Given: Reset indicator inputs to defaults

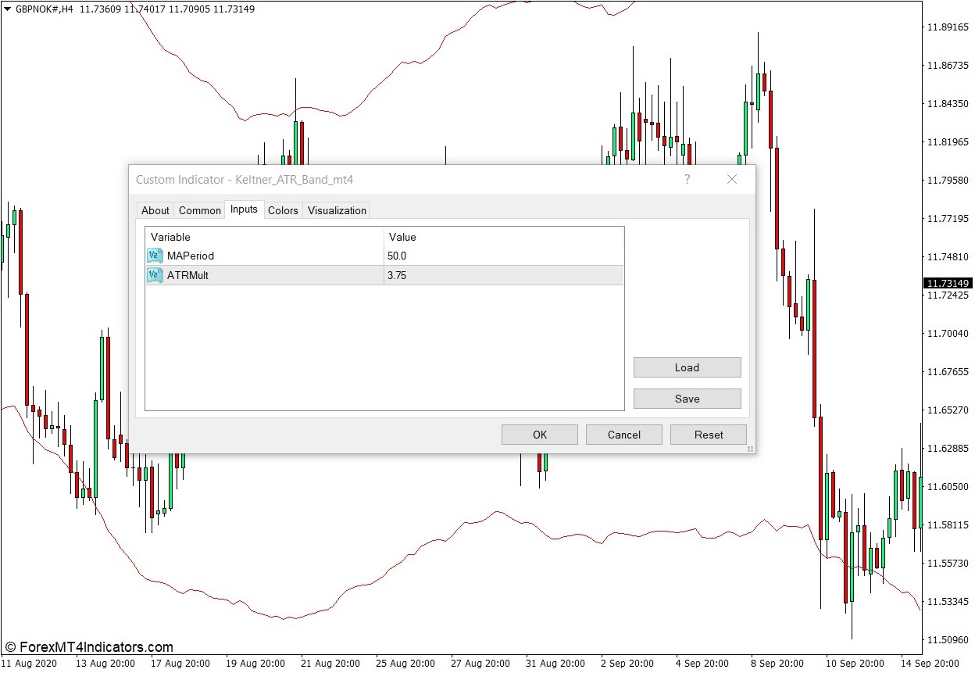Looking at the screenshot, I should pos(709,434).
